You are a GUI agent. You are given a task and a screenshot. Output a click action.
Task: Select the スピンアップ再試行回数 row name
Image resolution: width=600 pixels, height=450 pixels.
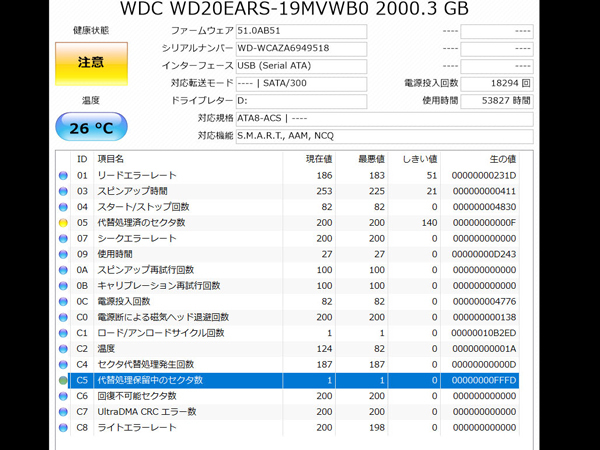click(x=146, y=270)
